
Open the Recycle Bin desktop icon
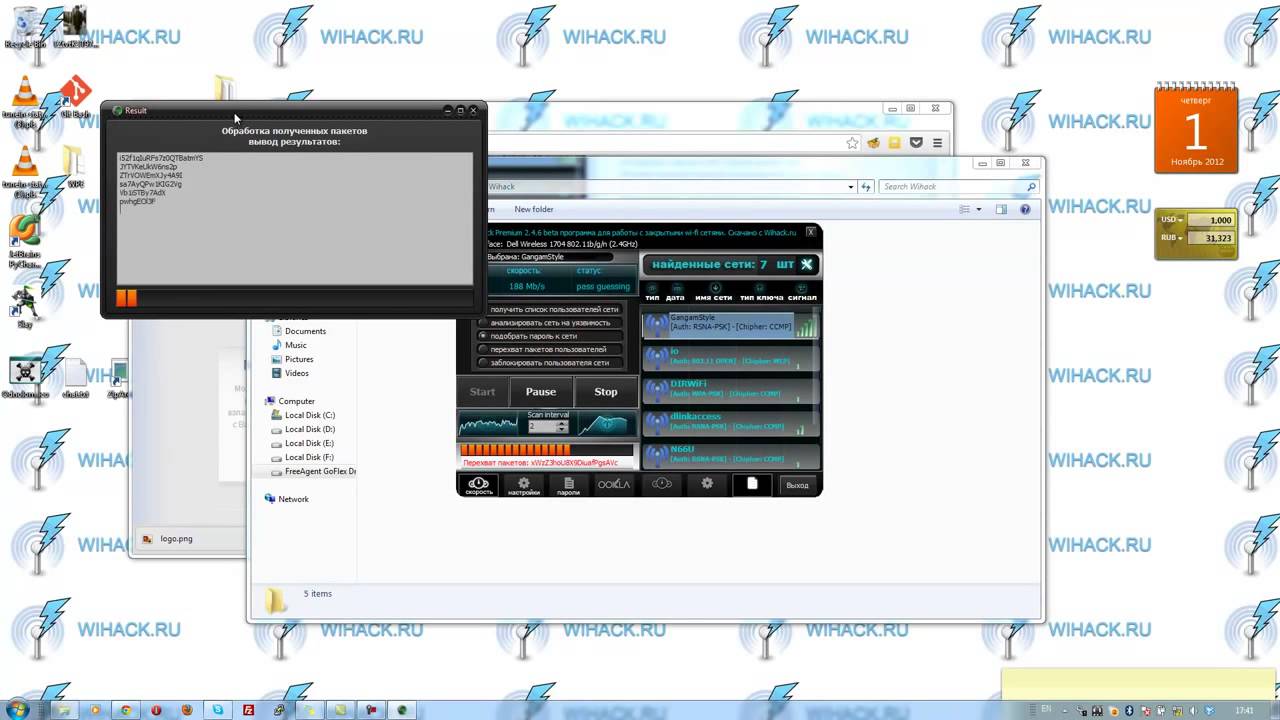[24, 27]
